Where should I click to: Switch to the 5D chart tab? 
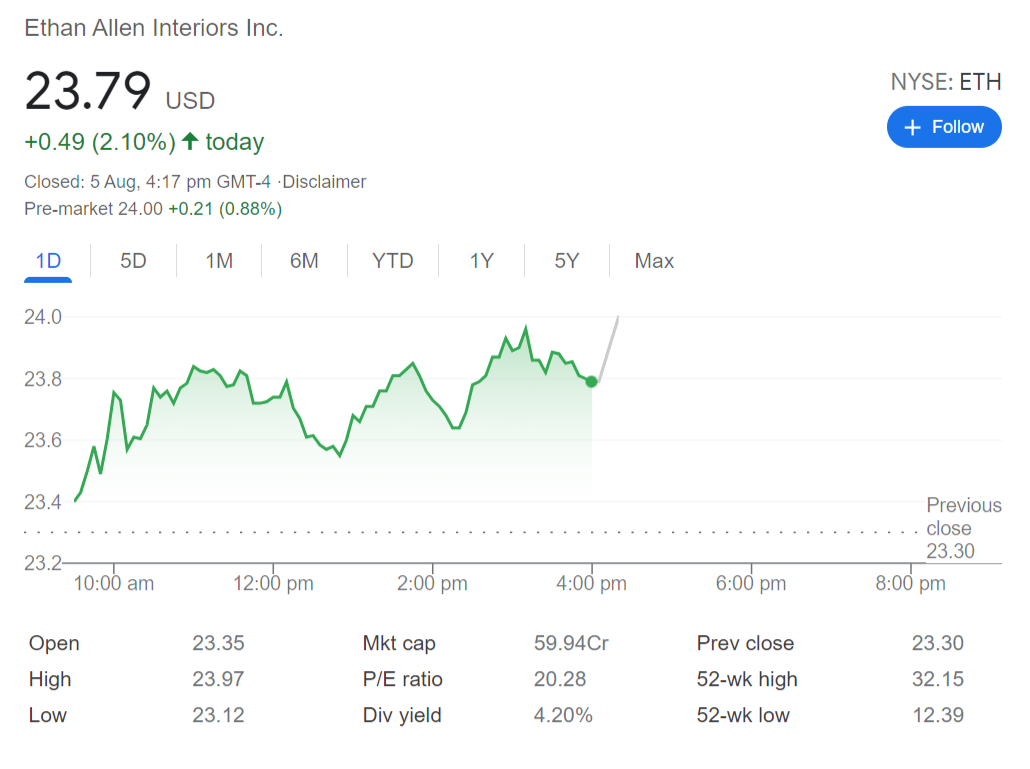[133, 261]
